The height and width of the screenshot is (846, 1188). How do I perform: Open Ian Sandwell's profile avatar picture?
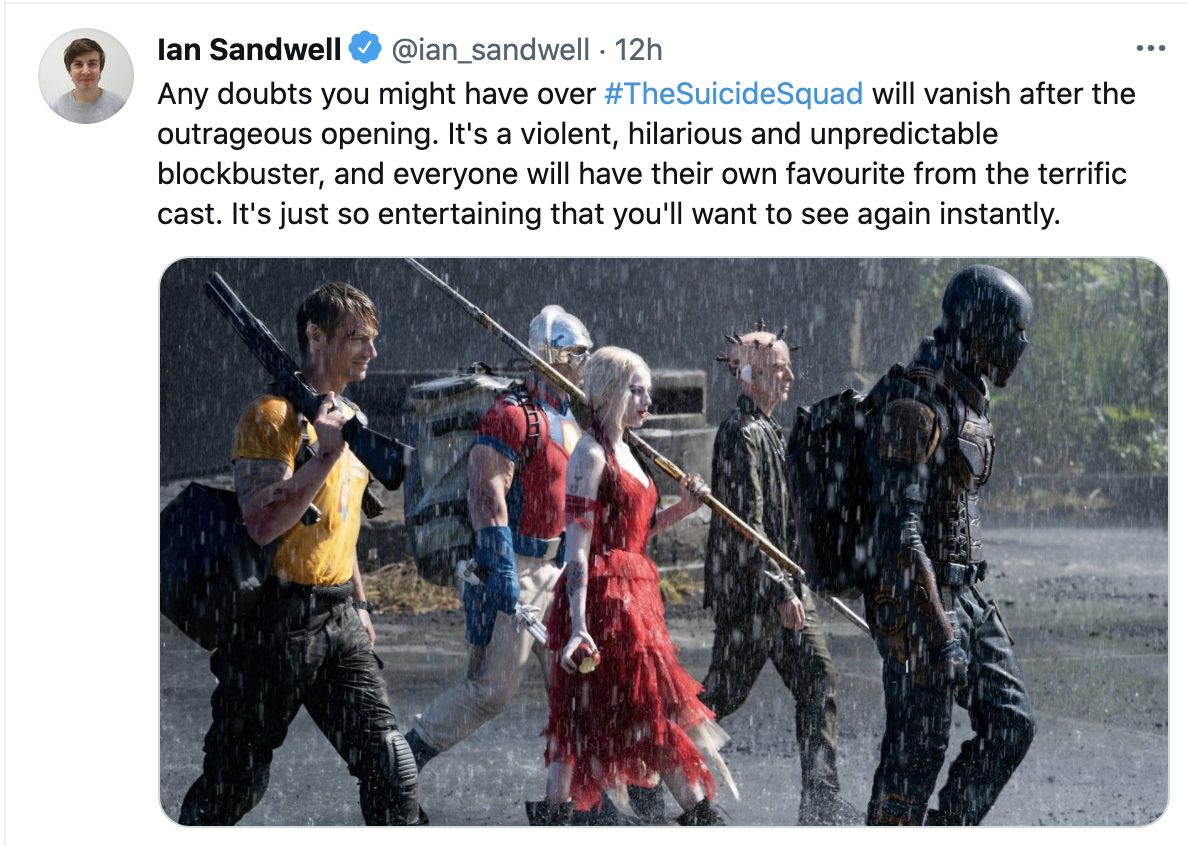coord(86,76)
